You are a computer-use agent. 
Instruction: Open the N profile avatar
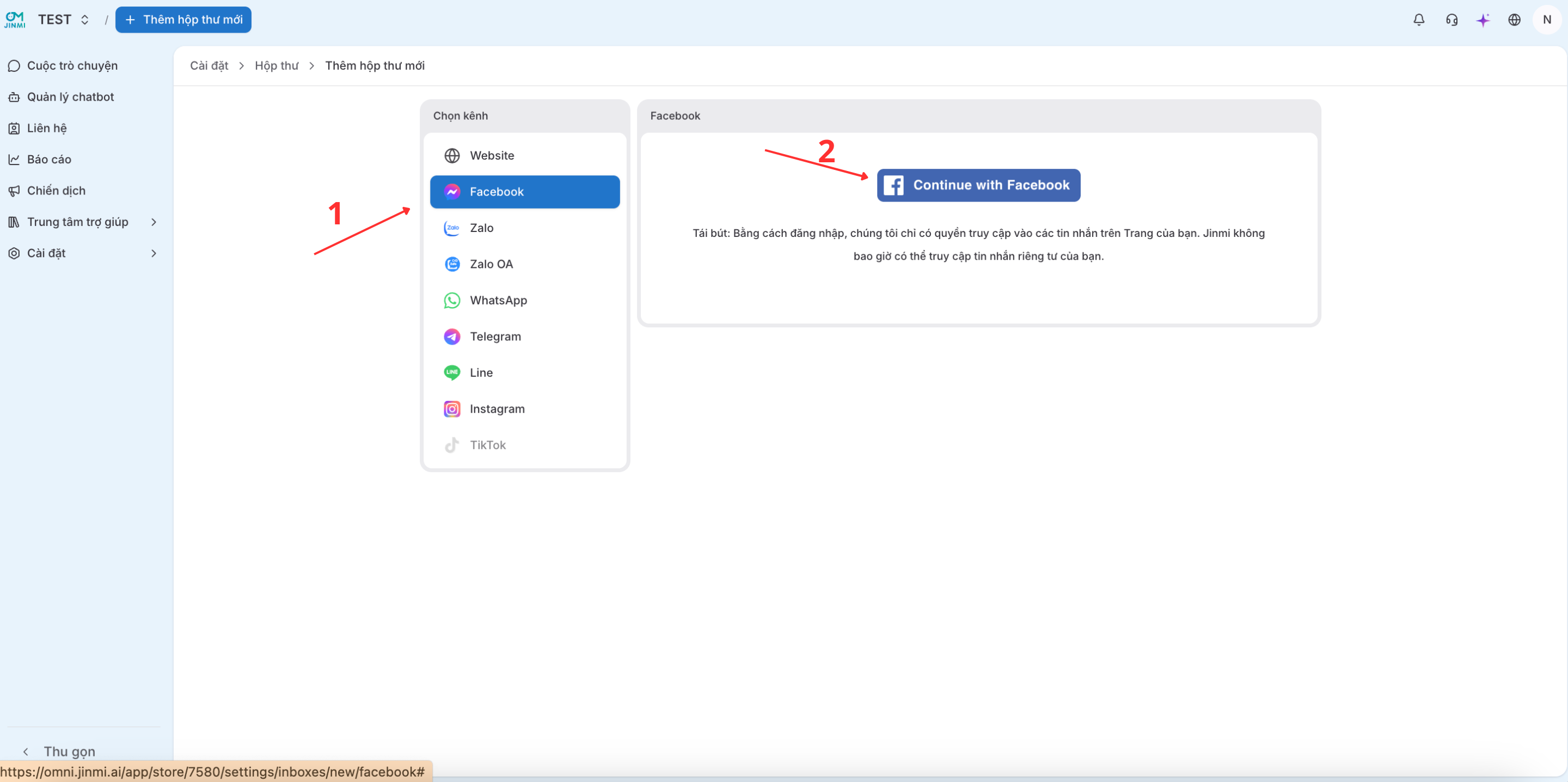tap(1547, 20)
